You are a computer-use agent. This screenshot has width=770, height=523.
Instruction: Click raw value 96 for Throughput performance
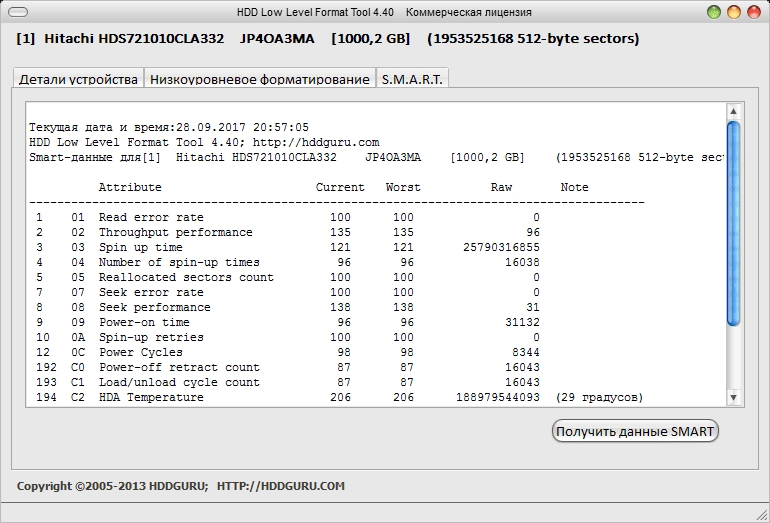533,232
